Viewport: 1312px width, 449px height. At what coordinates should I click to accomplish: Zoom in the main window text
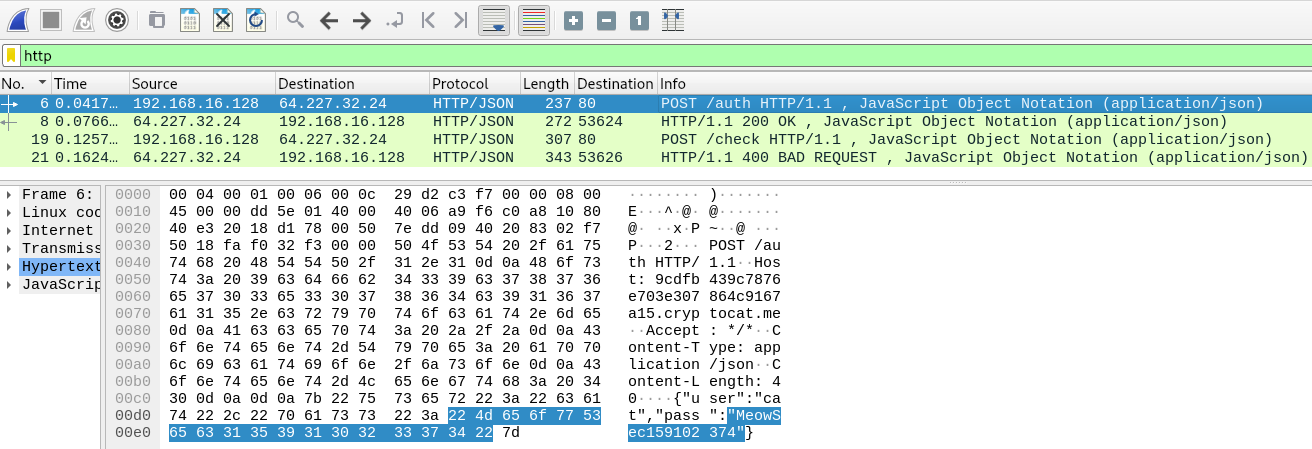pyautogui.click(x=573, y=19)
